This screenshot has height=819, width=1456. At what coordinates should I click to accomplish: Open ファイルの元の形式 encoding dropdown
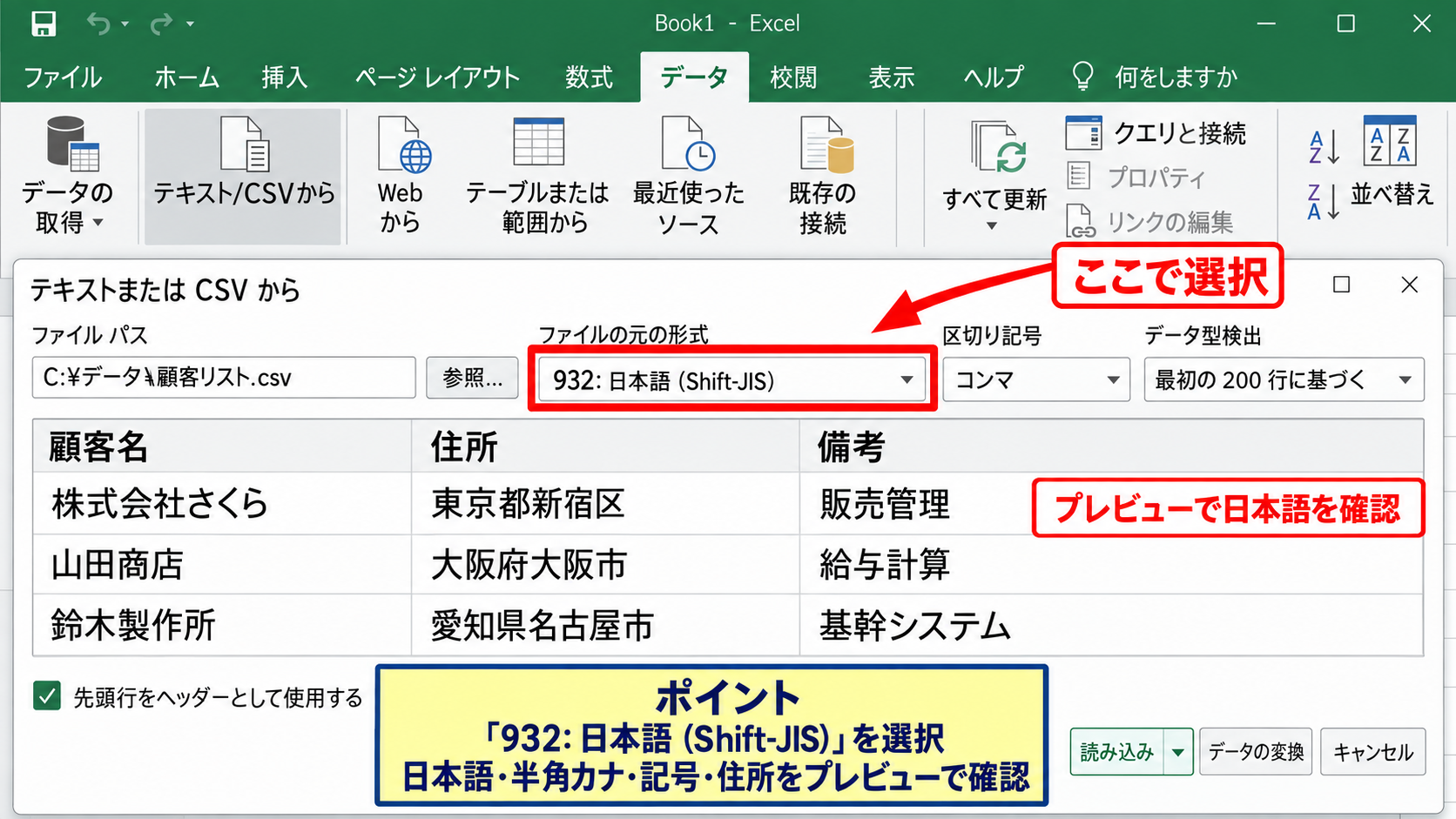tap(731, 379)
